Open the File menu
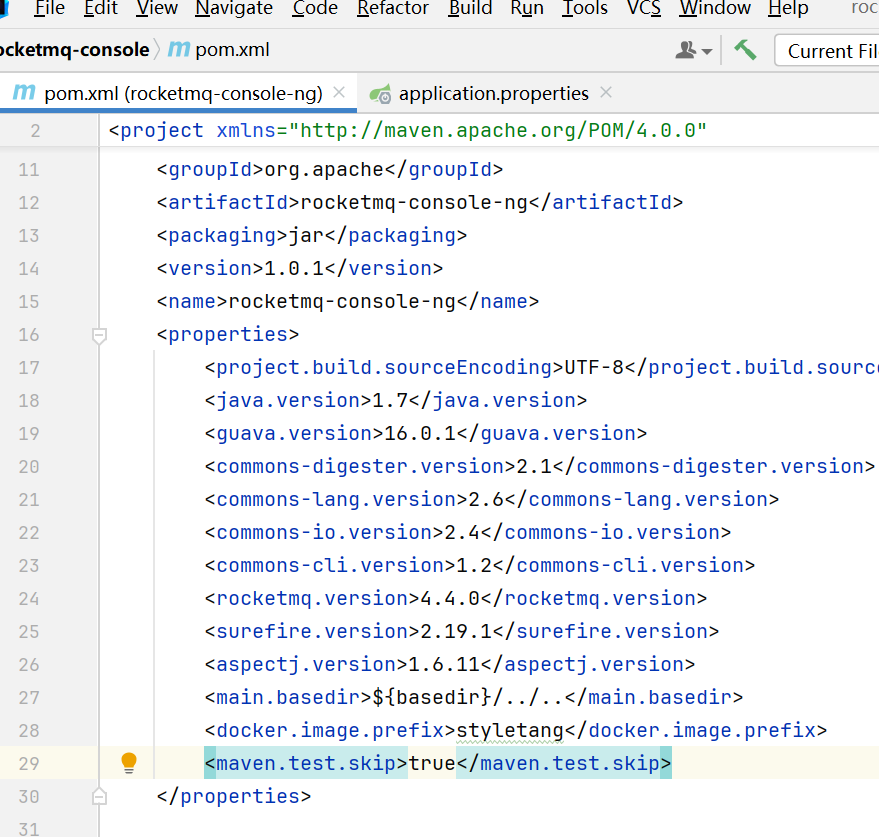The width and height of the screenshot is (879, 837). click(49, 8)
